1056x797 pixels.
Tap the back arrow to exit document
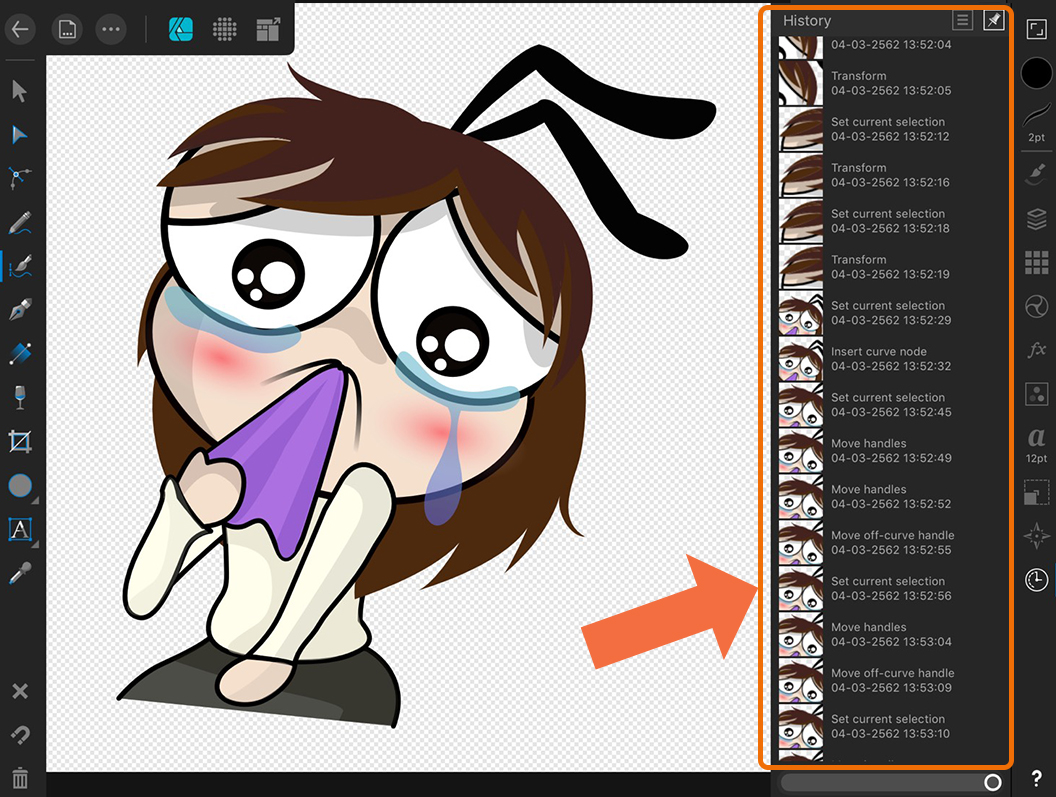pyautogui.click(x=19, y=29)
